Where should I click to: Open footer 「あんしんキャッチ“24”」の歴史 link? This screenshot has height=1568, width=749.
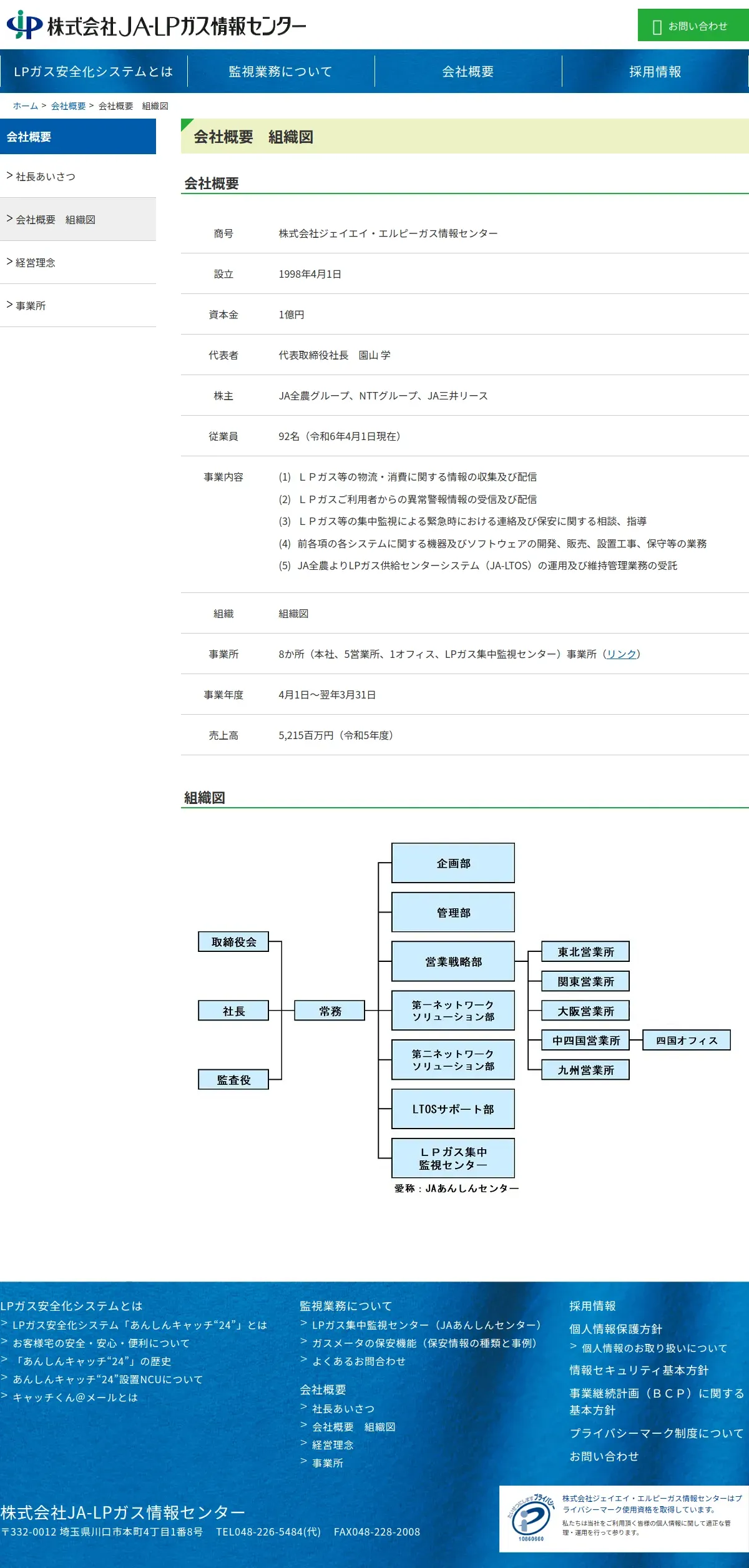coord(92,1361)
